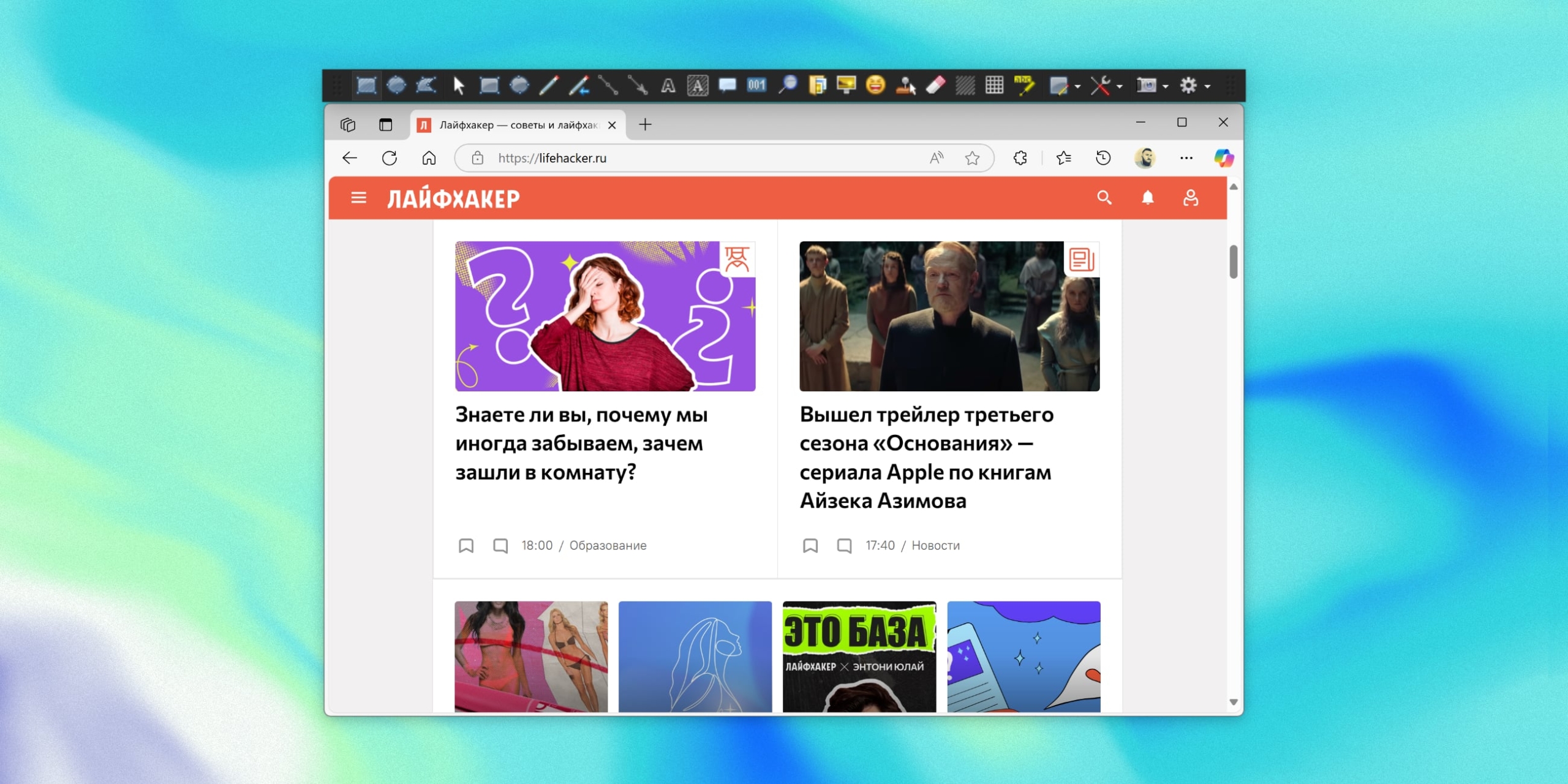The height and width of the screenshot is (784, 1568).
Task: Open the article about forgetting why entered room
Action: click(581, 443)
